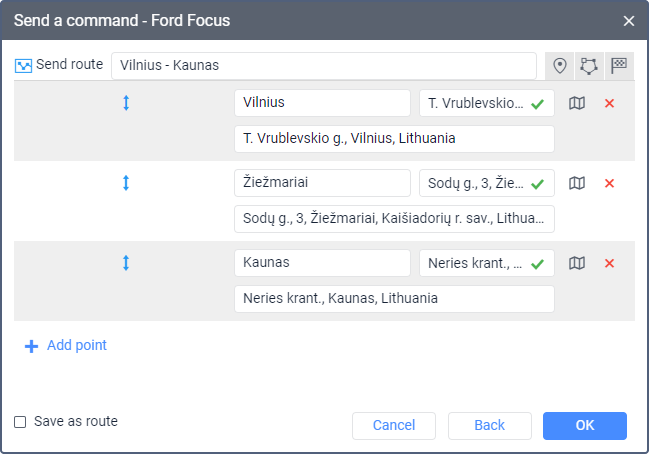Image resolution: width=649 pixels, height=454 pixels.
Task: Go Back to previous step
Action: click(x=489, y=426)
